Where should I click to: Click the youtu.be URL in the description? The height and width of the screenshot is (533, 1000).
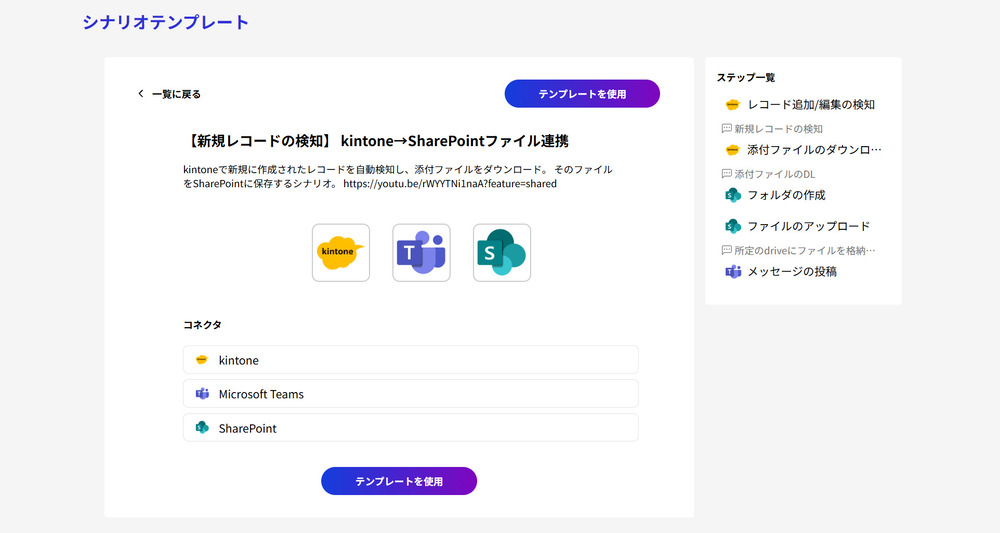coord(450,184)
